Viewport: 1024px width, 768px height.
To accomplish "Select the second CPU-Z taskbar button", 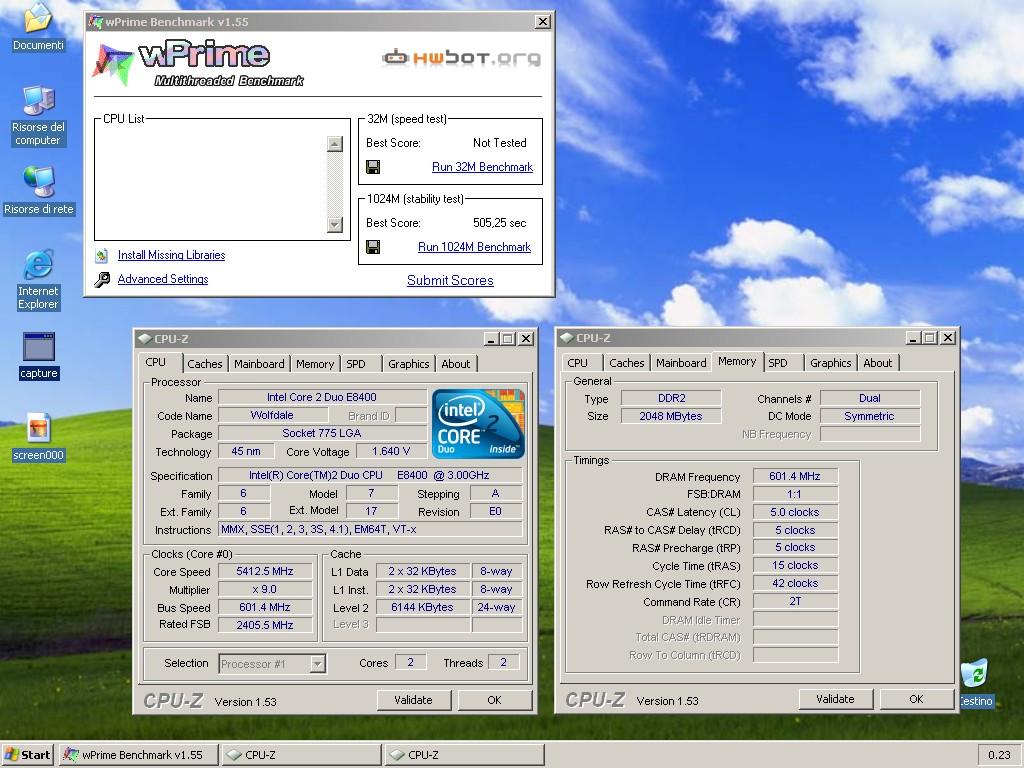I will coord(464,755).
